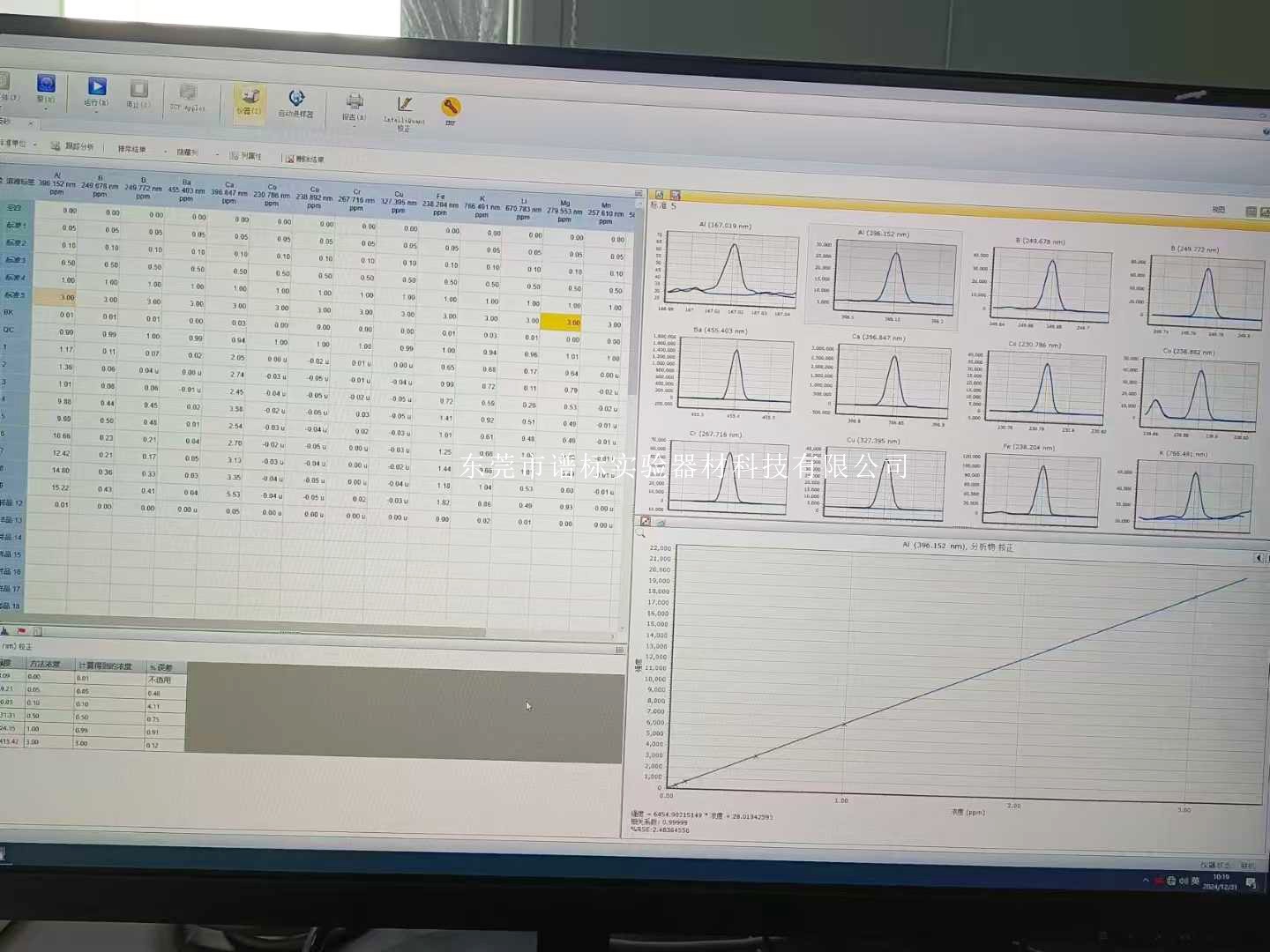The image size is (1270, 952).
Task: Click the Stop (停止) toolbar icon
Action: click(x=138, y=89)
